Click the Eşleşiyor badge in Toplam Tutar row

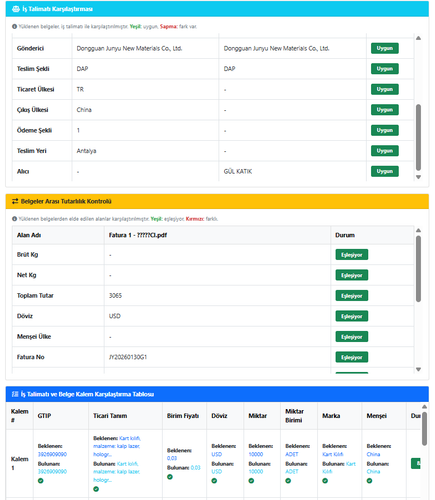coord(352,296)
